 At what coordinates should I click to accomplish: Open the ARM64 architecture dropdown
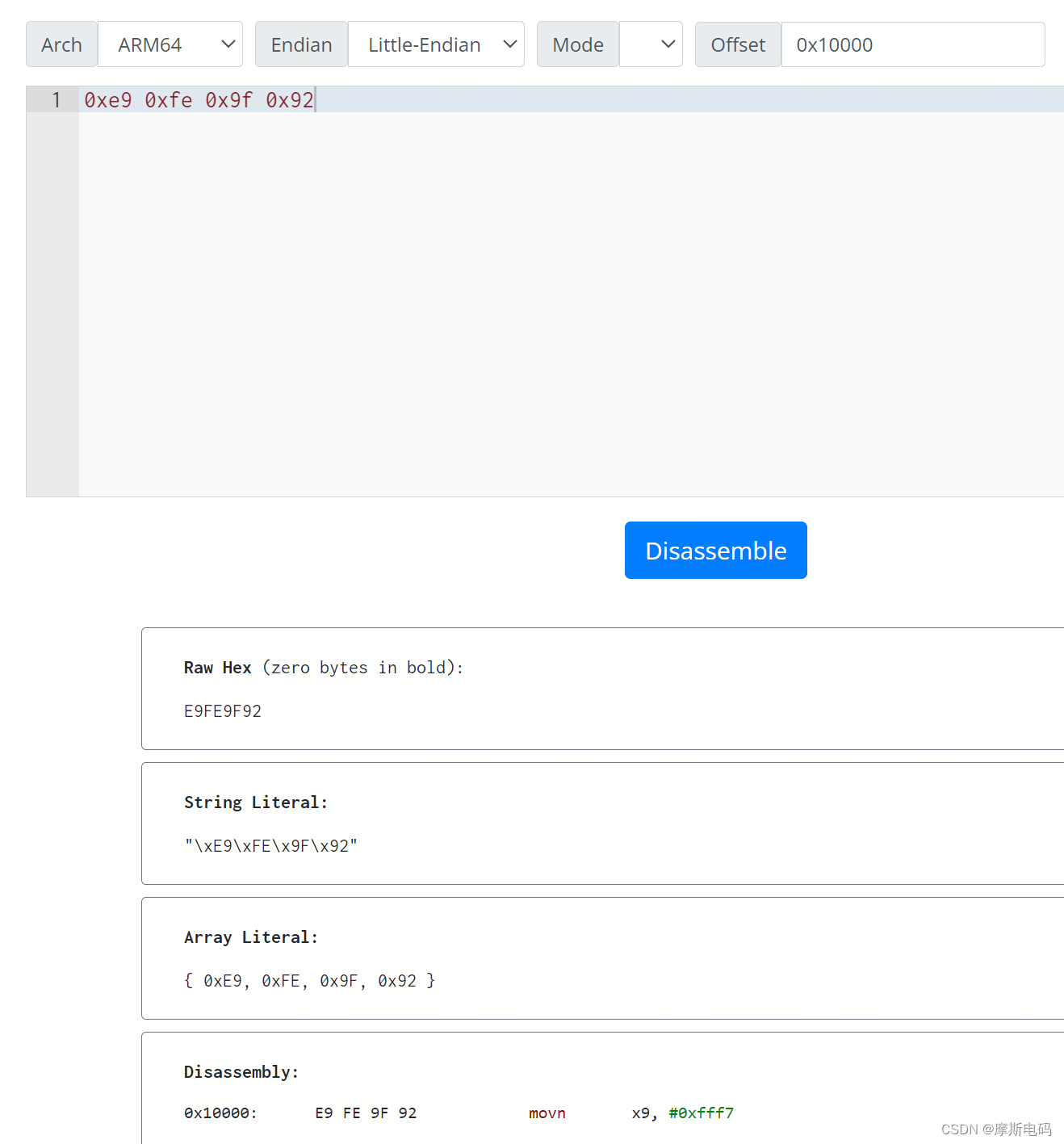click(x=170, y=44)
